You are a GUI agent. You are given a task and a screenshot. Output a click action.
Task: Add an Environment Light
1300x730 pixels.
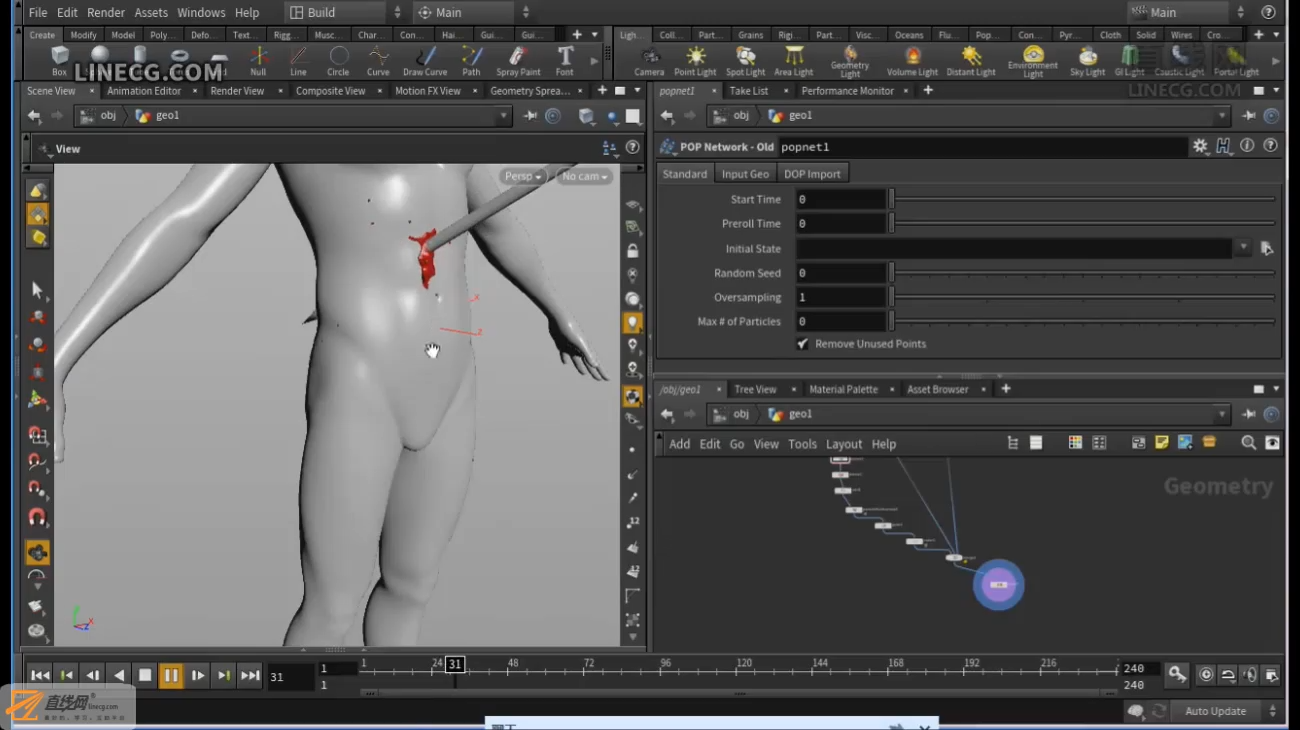pos(1033,61)
